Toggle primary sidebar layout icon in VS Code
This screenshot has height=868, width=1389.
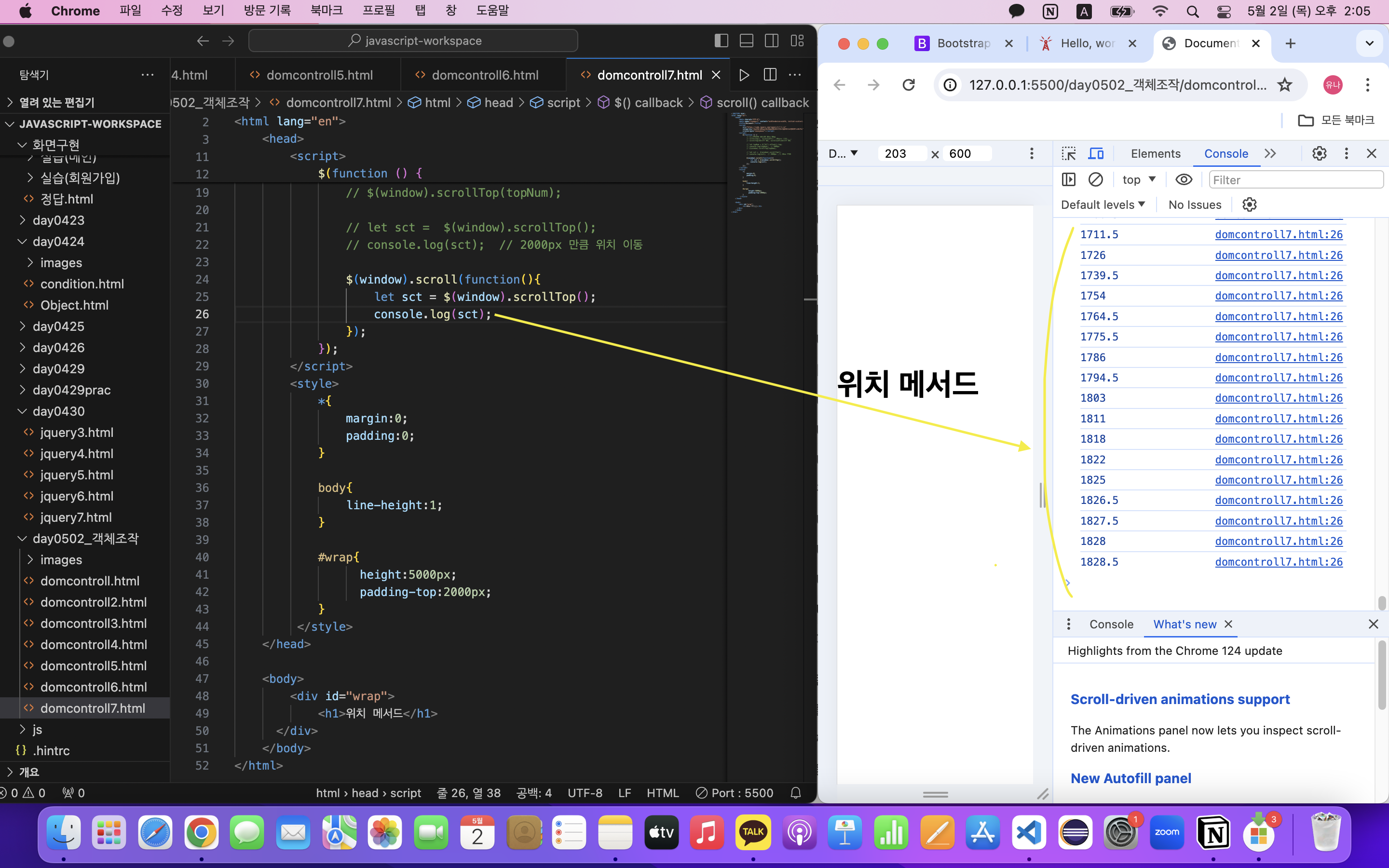coord(721,41)
